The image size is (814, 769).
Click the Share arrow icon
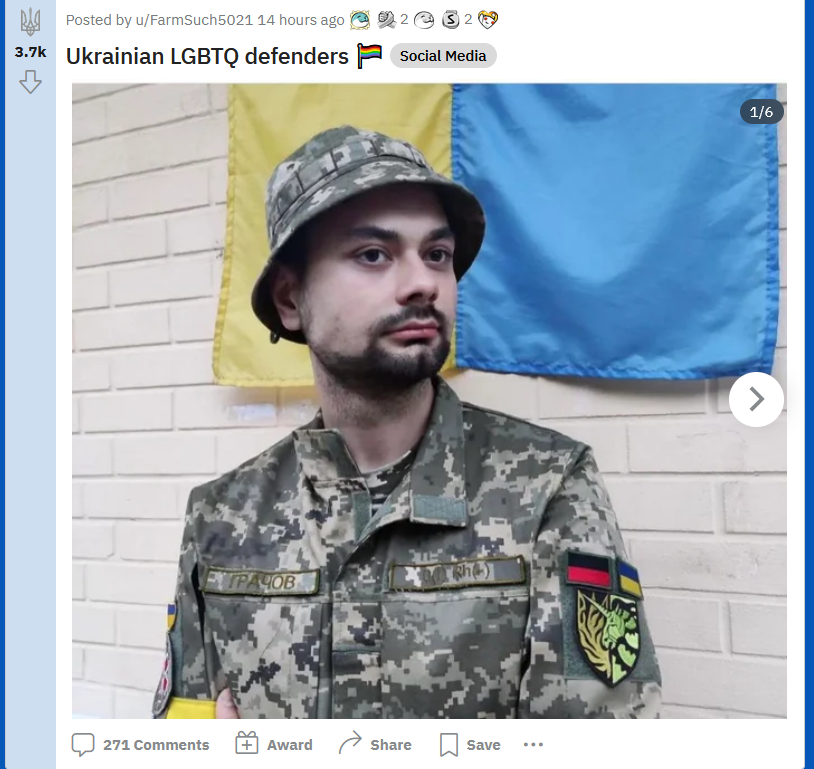click(350, 743)
